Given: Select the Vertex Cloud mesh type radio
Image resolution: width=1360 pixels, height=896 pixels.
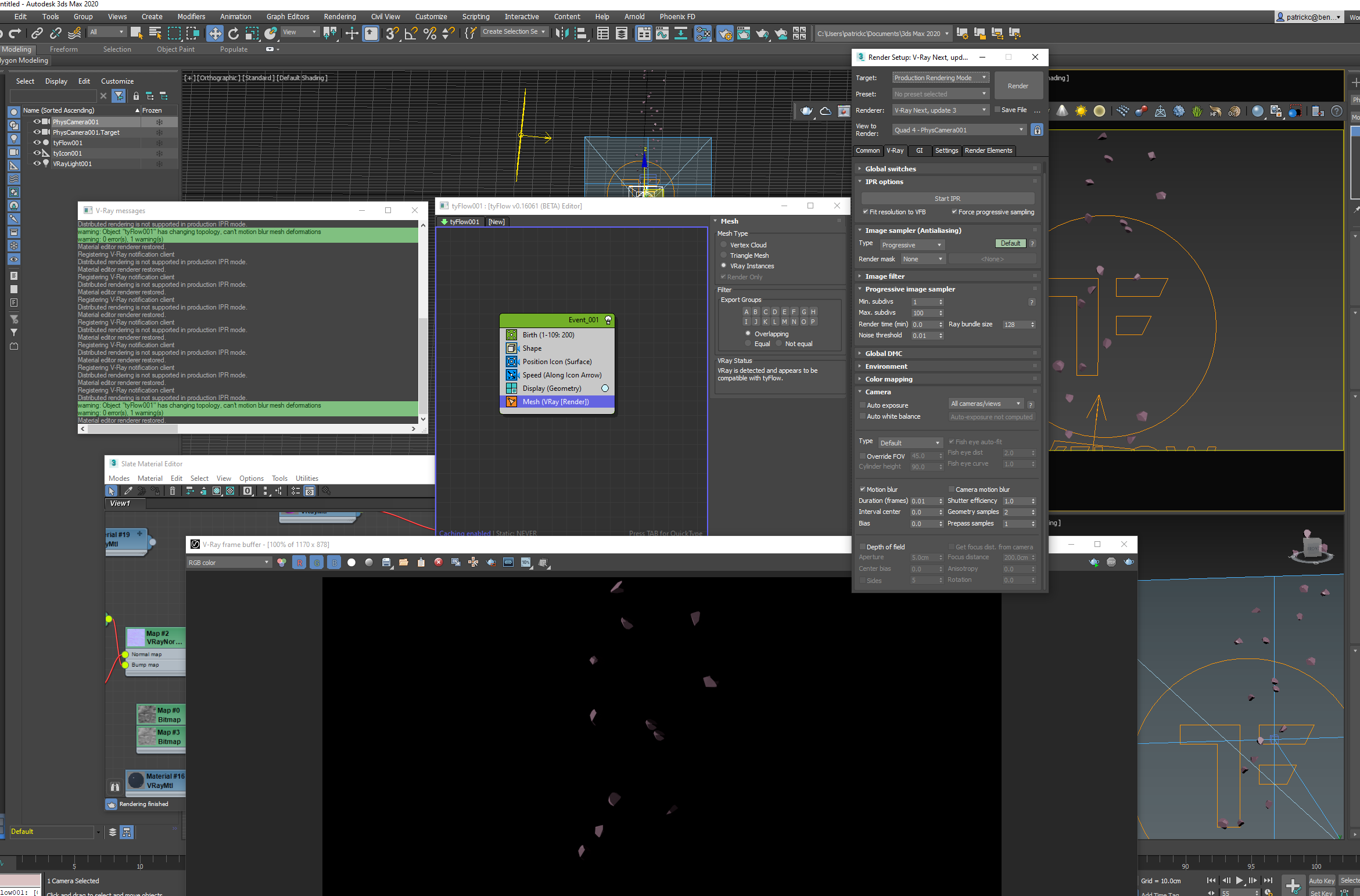Looking at the screenshot, I should tap(724, 245).
